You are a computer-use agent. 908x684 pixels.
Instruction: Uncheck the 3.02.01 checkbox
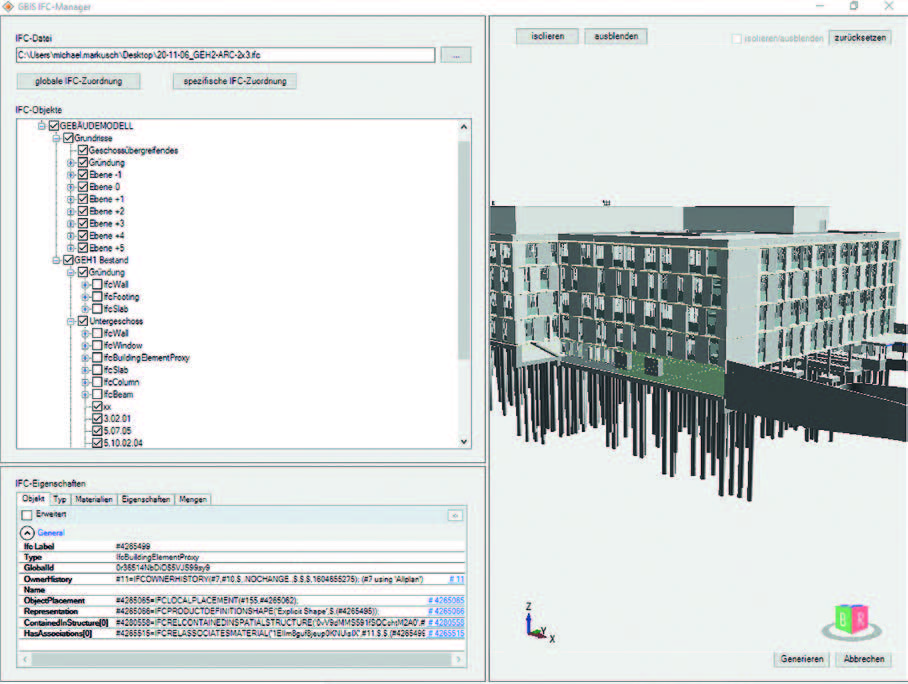click(x=97, y=419)
